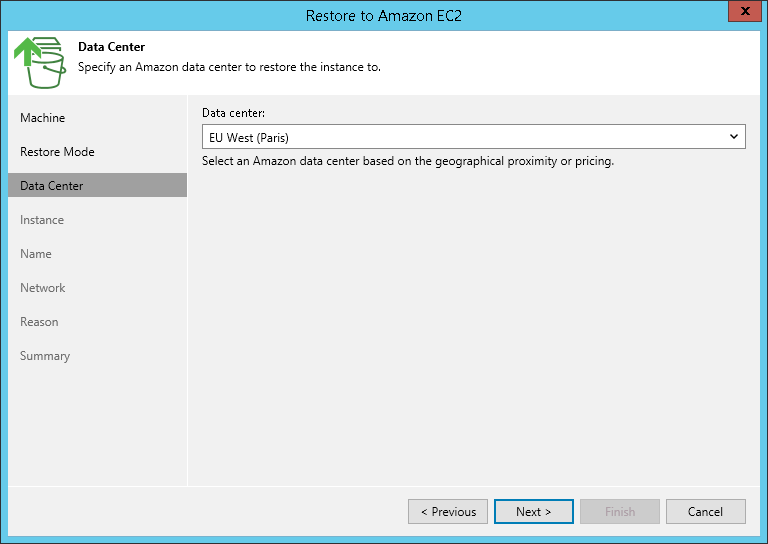Open the Data center dropdown arrow

click(x=733, y=137)
